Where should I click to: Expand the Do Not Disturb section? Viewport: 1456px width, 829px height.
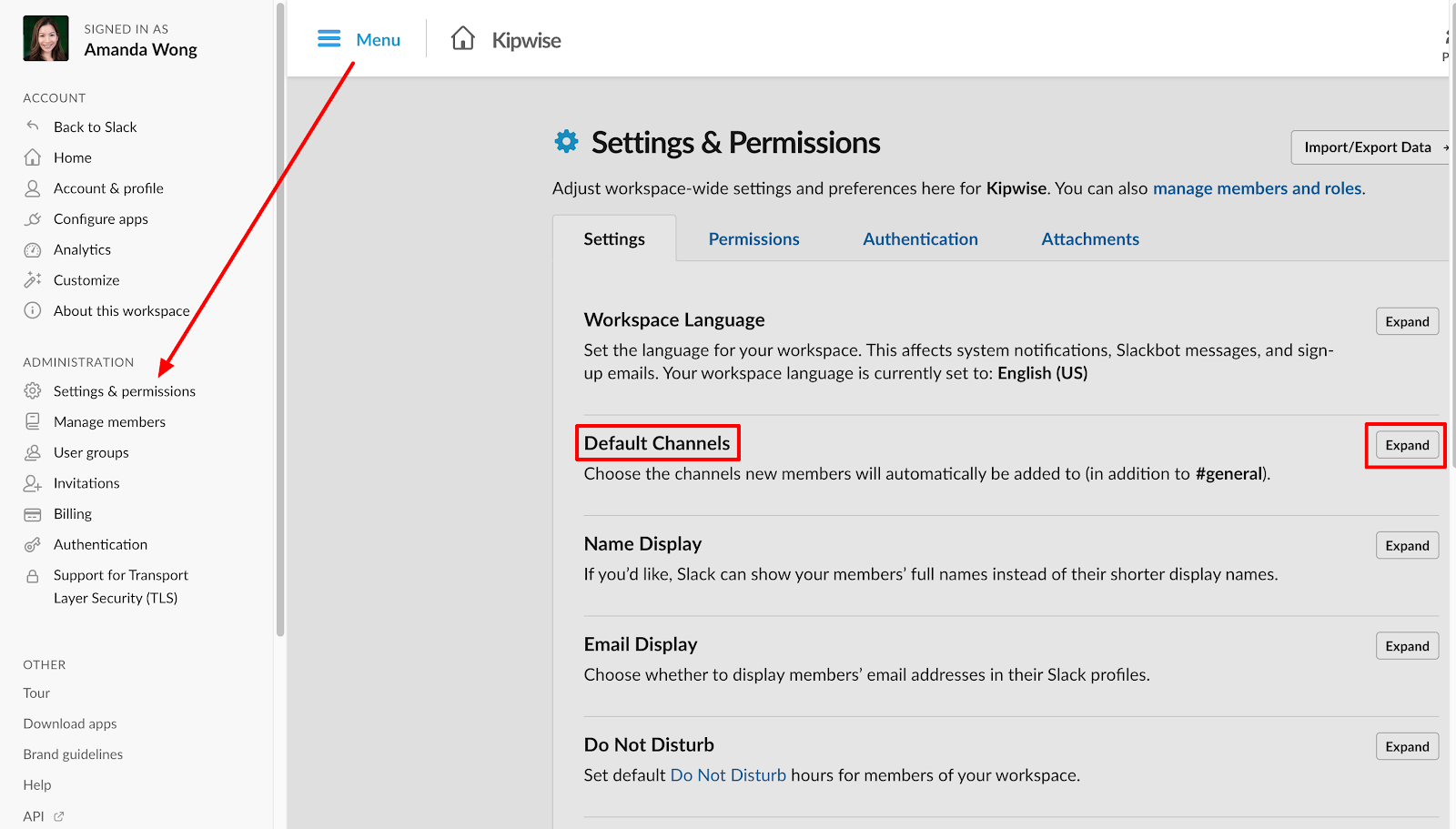(x=1406, y=745)
